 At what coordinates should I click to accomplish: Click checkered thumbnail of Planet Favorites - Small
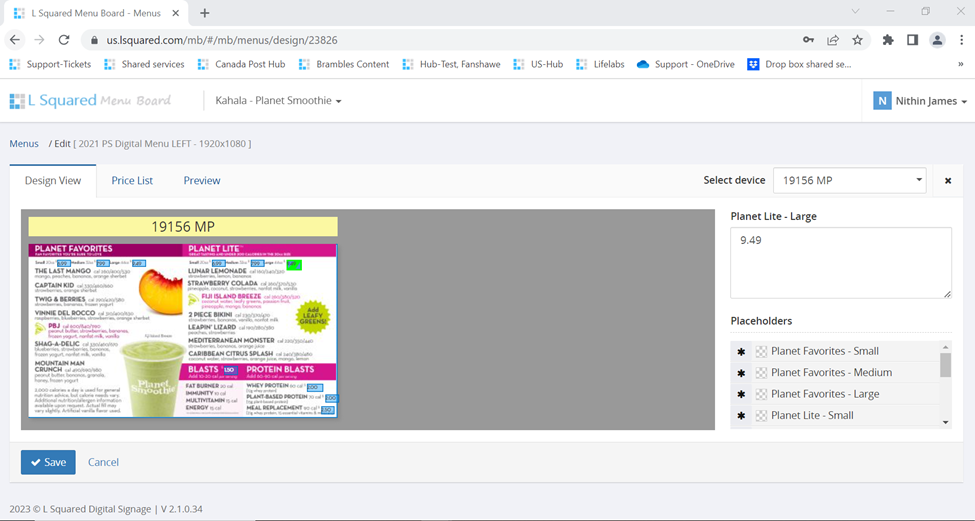coord(761,352)
